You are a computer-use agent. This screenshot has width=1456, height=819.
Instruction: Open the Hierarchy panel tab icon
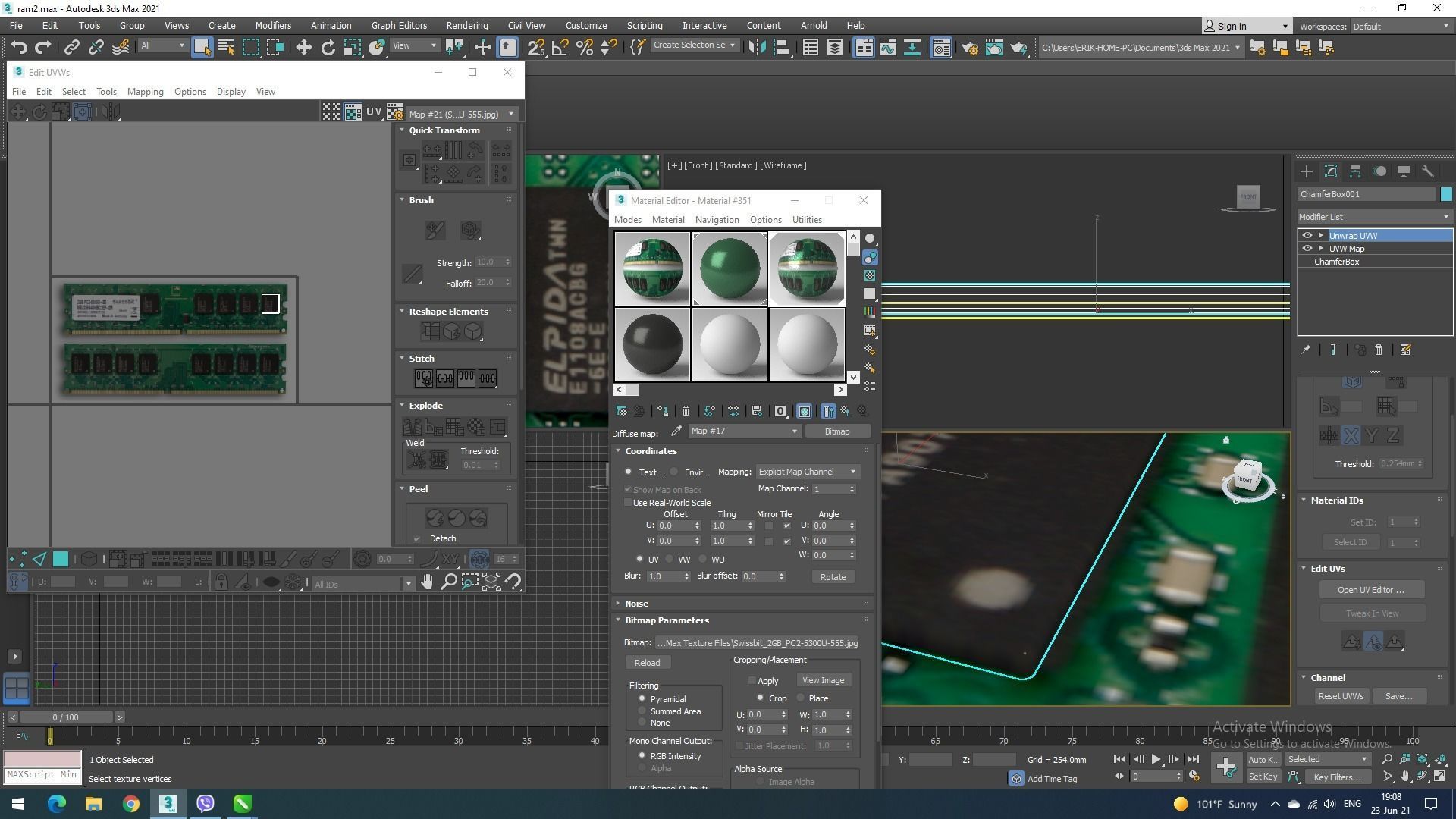coord(1354,171)
